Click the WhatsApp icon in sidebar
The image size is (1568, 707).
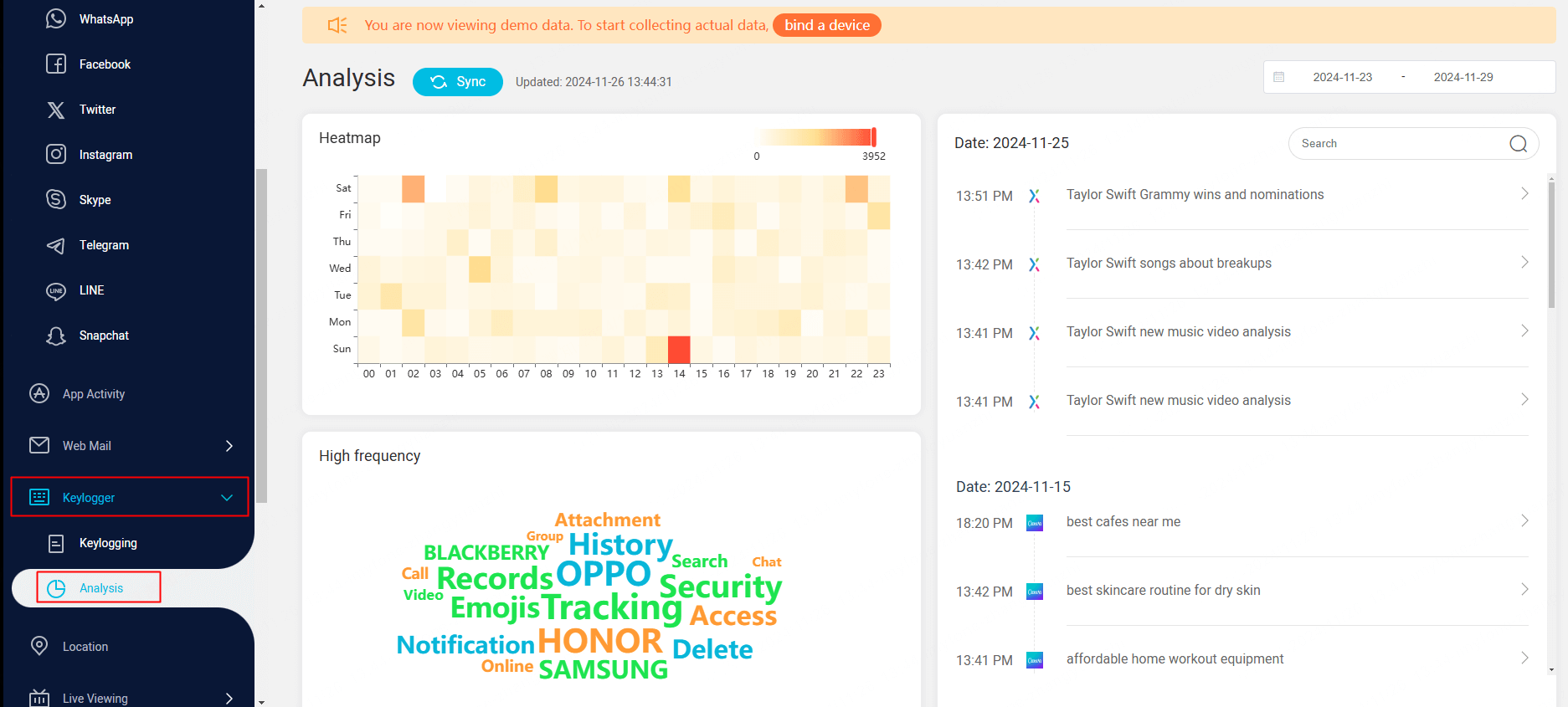point(56,18)
